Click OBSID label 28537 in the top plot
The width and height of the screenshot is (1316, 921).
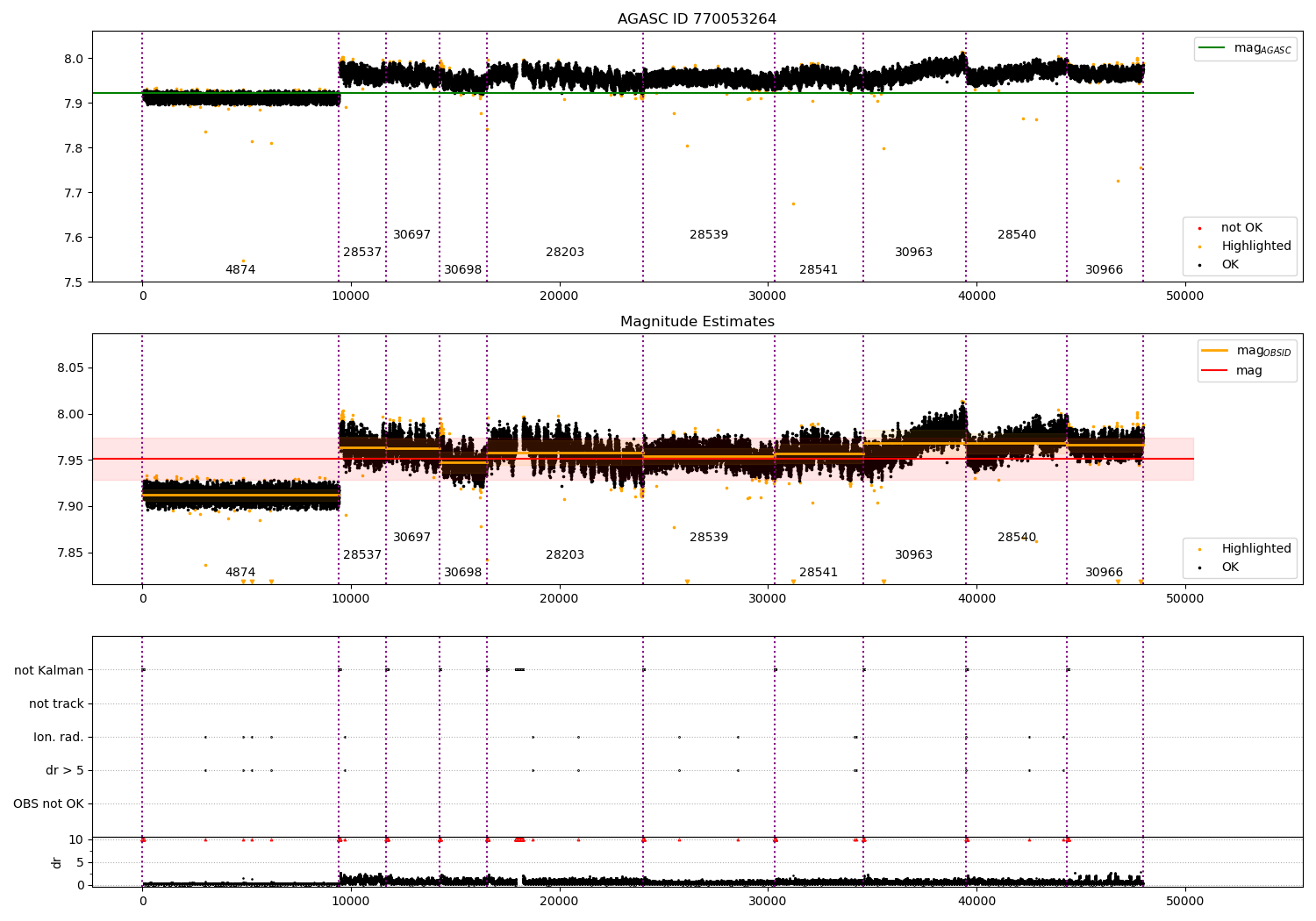(x=362, y=253)
